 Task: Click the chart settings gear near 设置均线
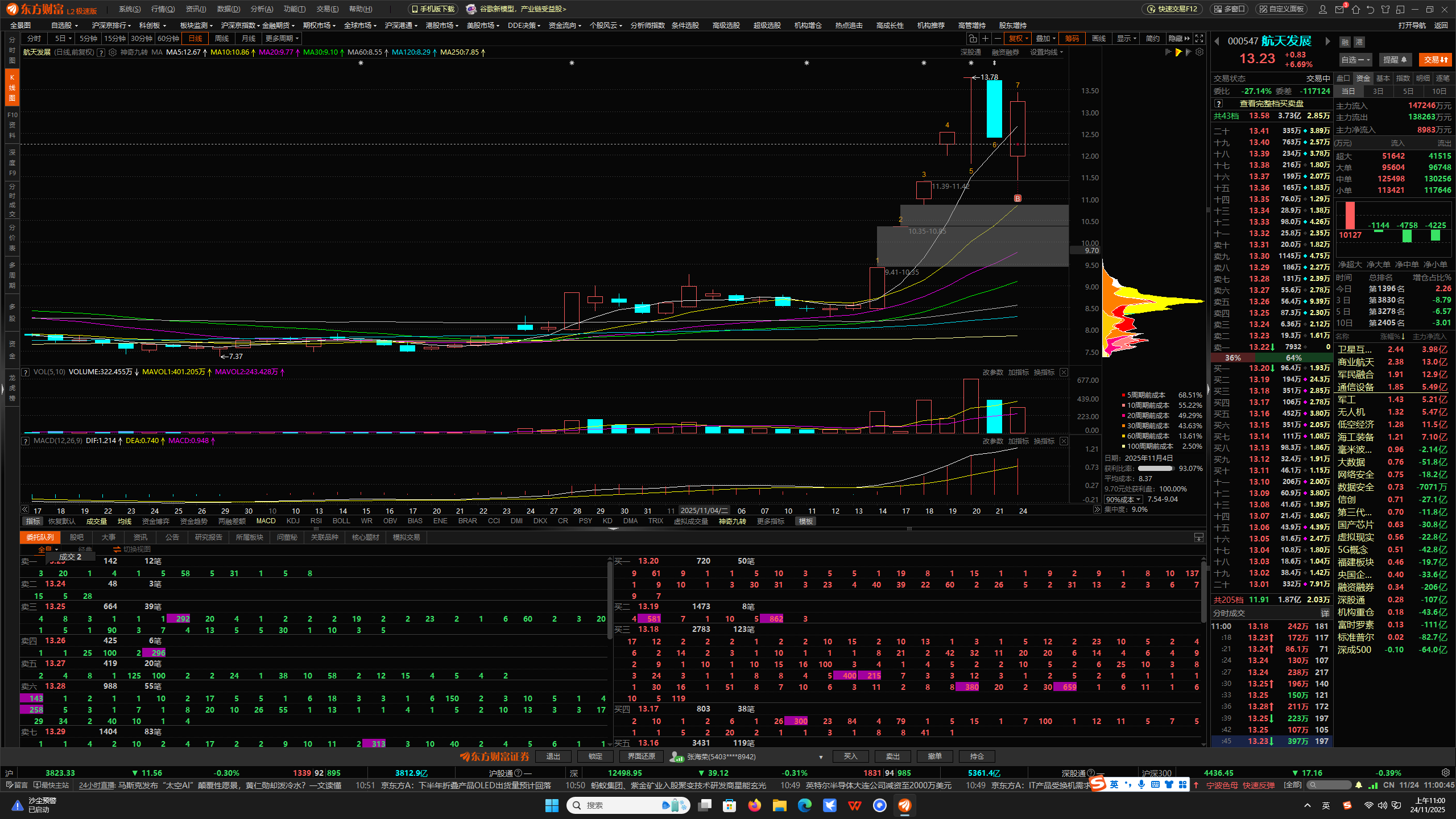pos(1199,52)
